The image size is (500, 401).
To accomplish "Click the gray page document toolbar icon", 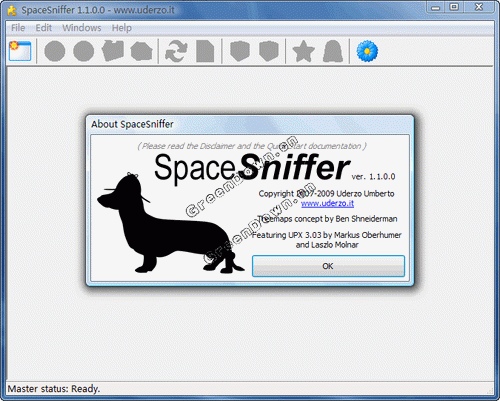I will 205,51.
